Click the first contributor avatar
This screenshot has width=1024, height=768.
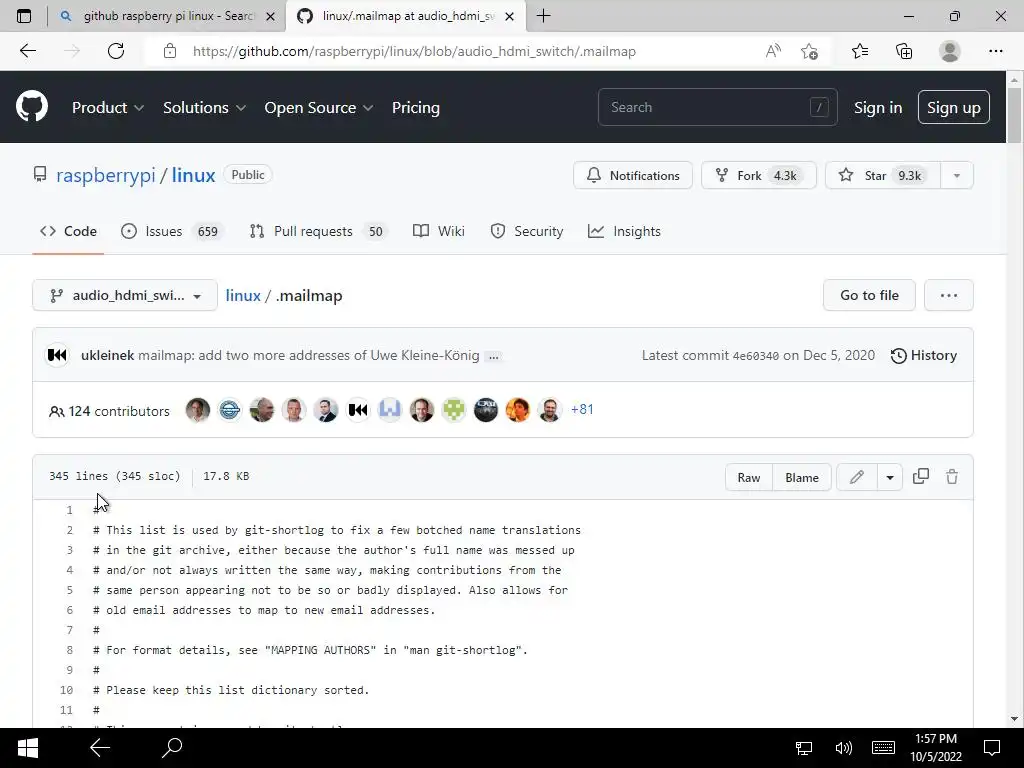pos(198,410)
